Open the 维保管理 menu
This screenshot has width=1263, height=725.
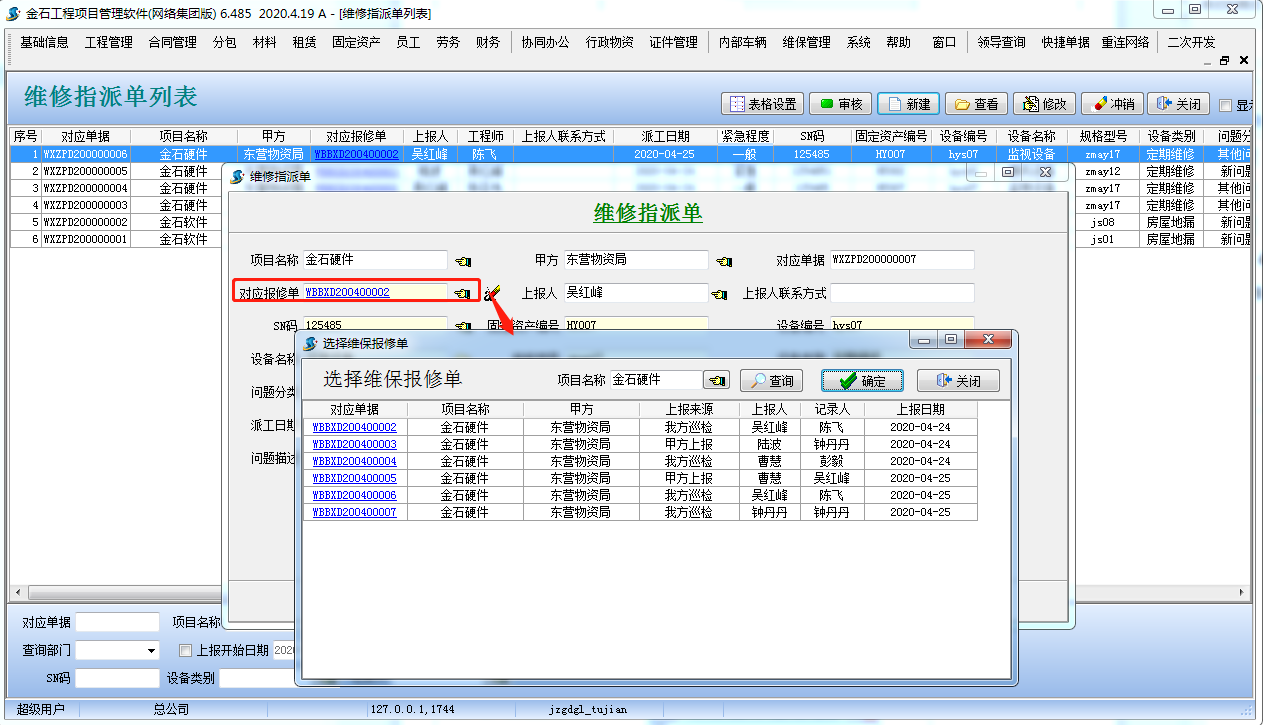coord(806,42)
